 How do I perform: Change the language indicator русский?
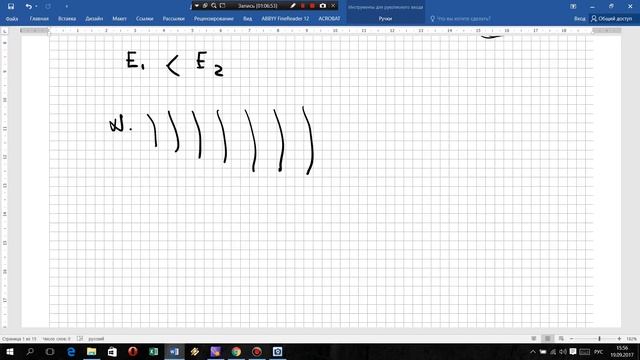96,339
